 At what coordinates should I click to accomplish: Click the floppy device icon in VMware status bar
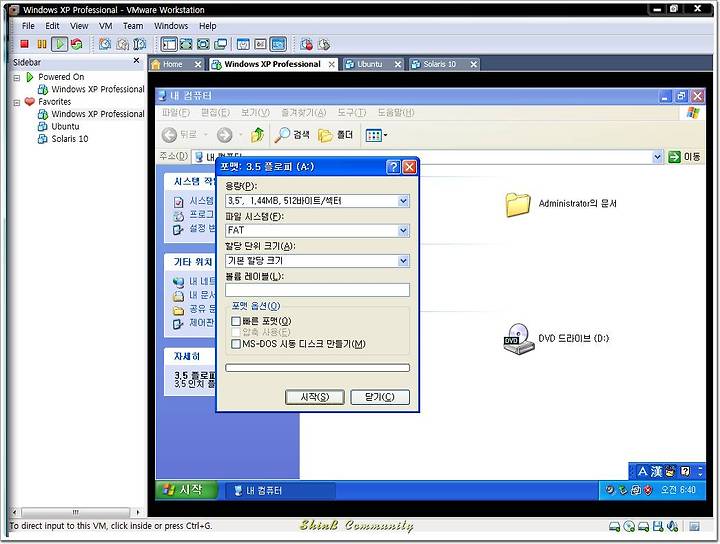(x=658, y=526)
